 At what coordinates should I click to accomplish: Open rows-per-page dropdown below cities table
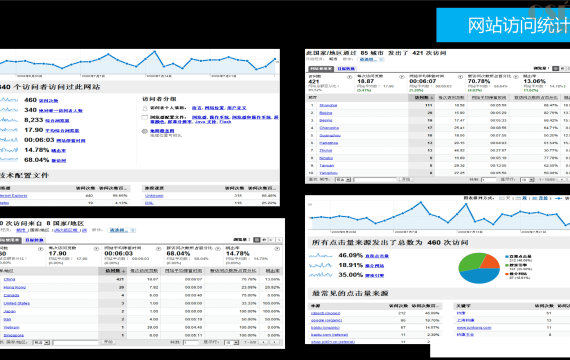click(527, 180)
